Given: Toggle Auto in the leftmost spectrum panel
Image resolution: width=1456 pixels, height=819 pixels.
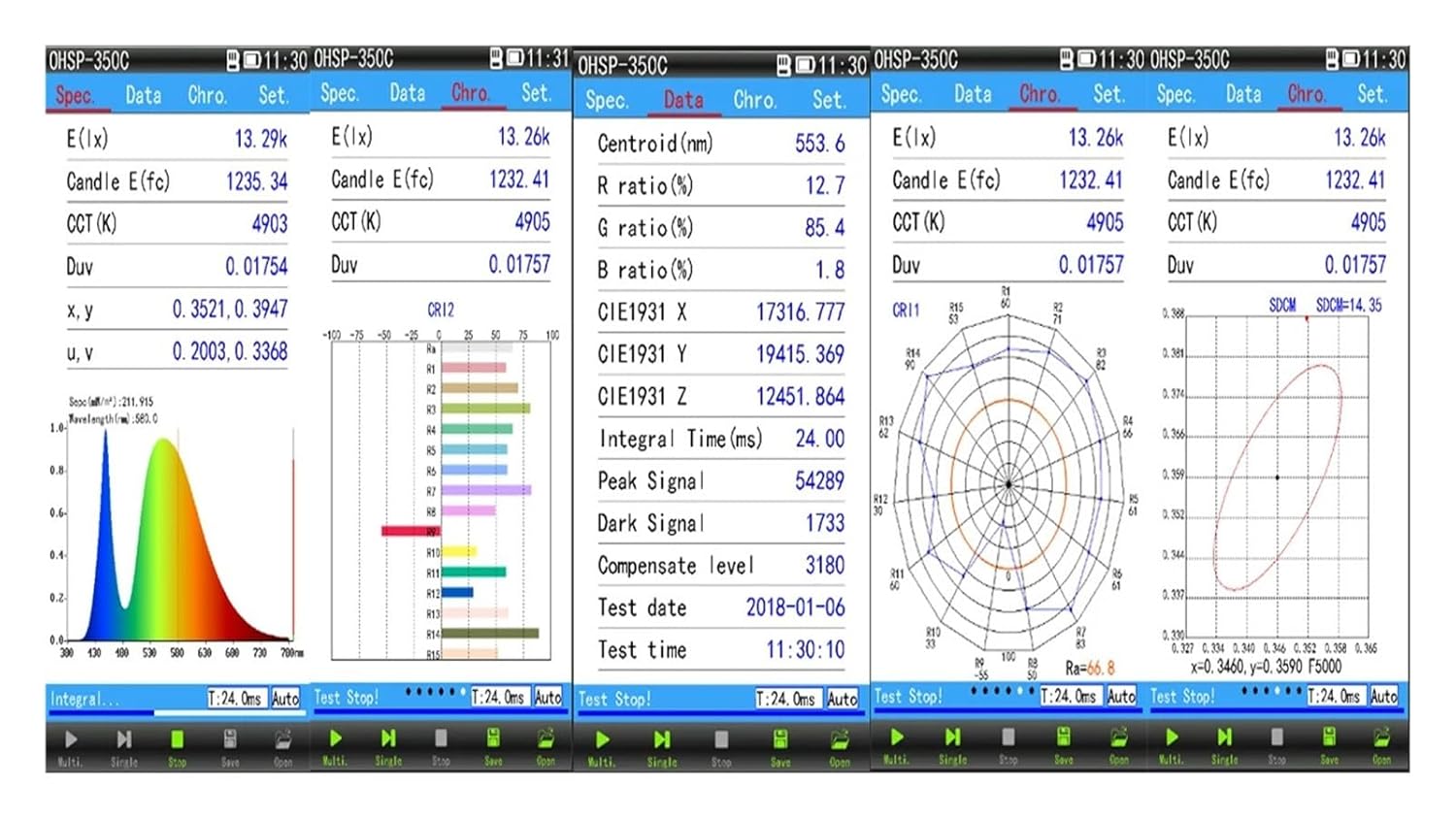Looking at the screenshot, I should pyautogui.click(x=285, y=699).
